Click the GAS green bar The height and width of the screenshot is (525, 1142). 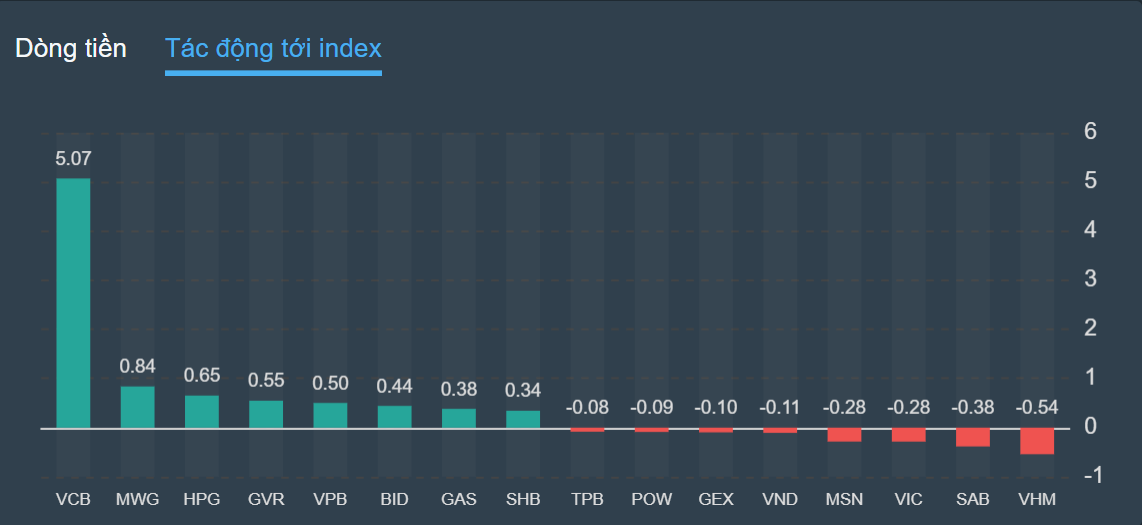pyautogui.click(x=458, y=418)
